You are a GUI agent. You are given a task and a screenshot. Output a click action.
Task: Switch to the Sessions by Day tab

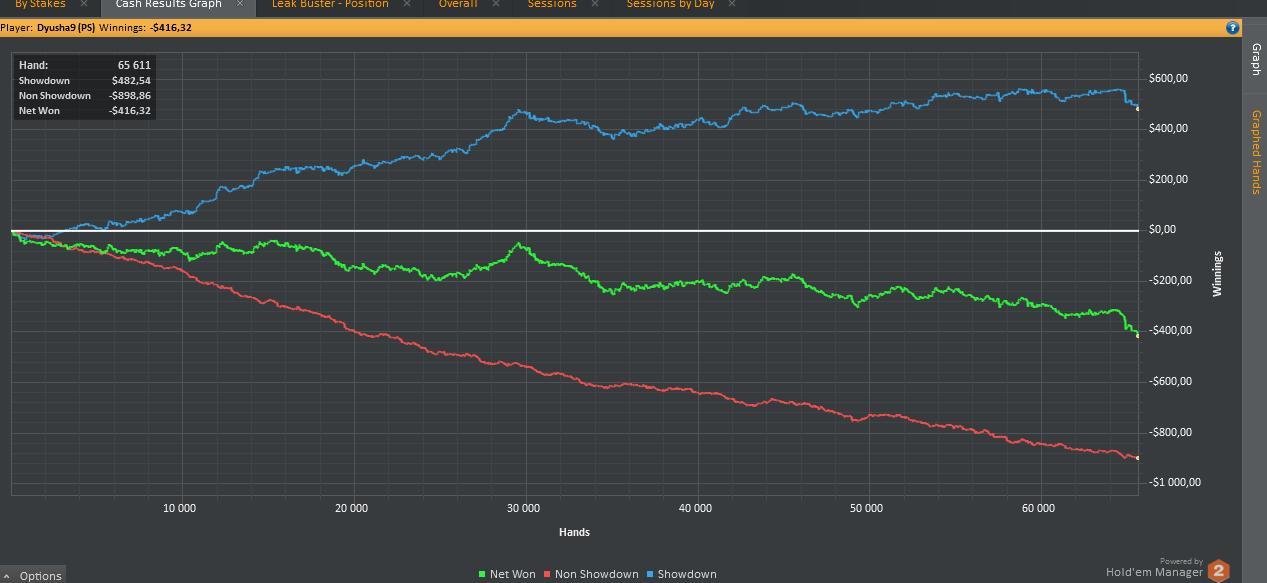670,4
